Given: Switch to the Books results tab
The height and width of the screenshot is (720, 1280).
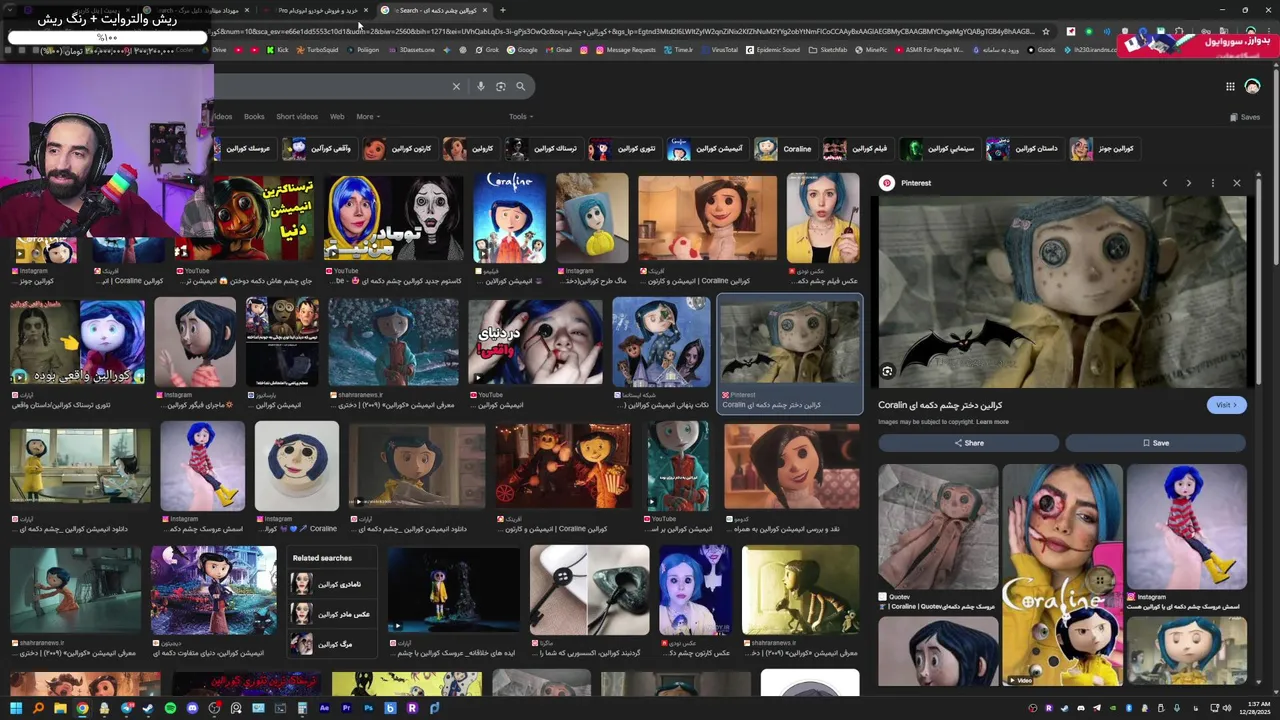Looking at the screenshot, I should tap(254, 117).
